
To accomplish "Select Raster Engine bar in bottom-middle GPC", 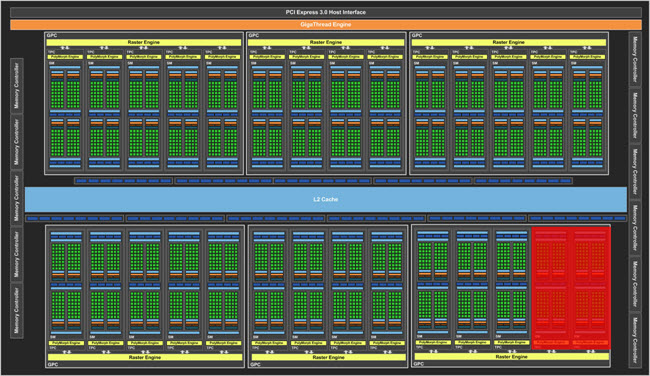I will tap(328, 357).
